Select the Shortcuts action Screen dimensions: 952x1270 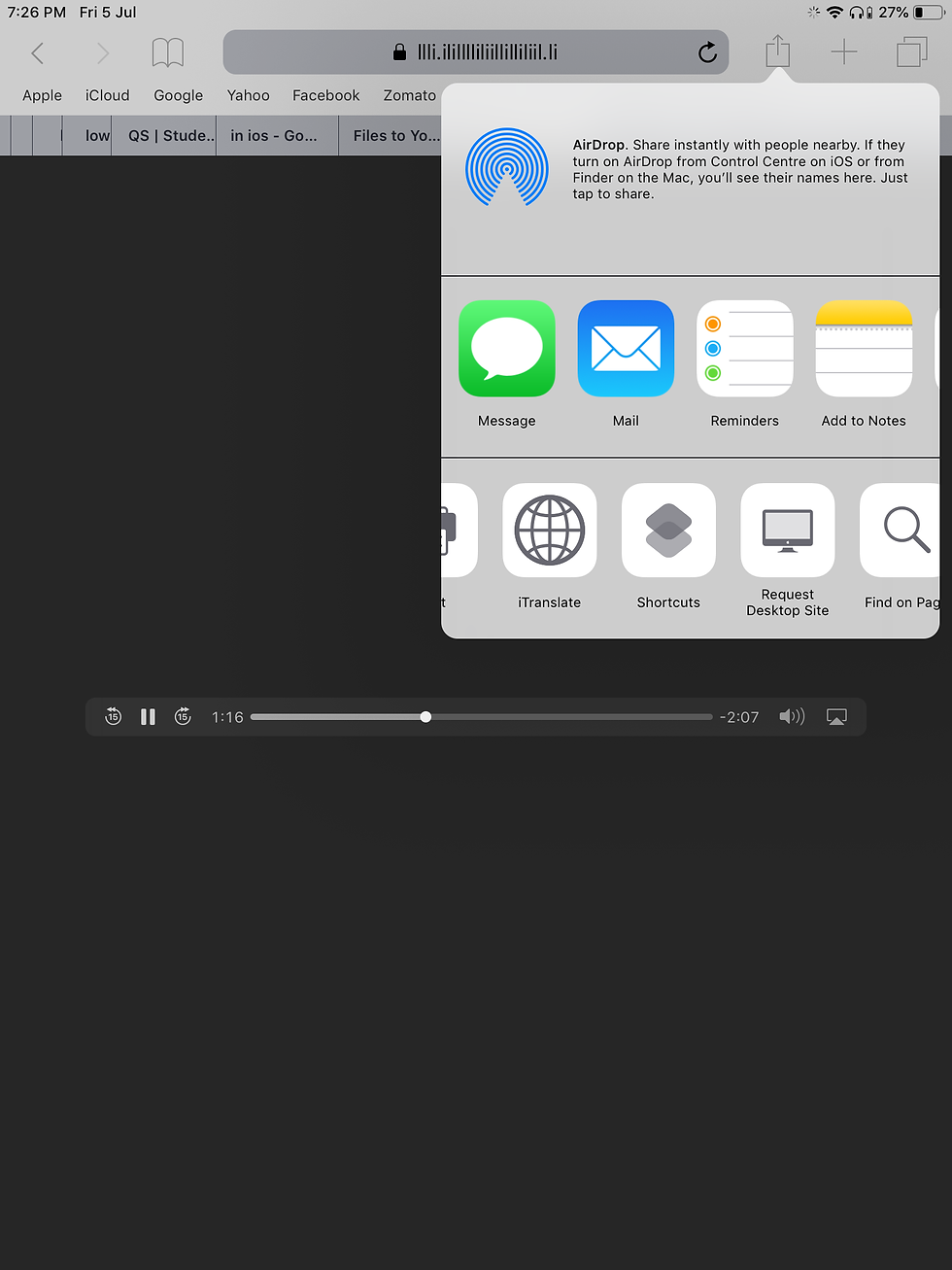point(668,531)
